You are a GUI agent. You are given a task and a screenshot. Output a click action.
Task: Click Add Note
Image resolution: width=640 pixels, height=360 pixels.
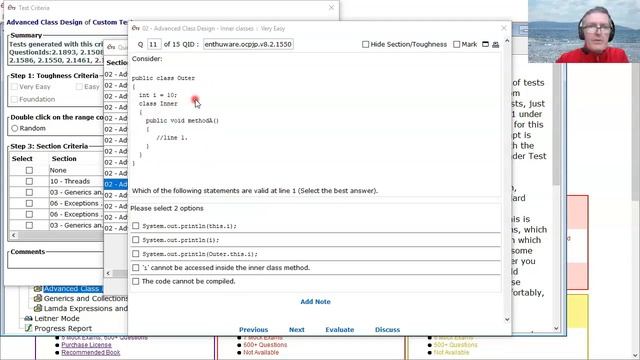tap(316, 302)
